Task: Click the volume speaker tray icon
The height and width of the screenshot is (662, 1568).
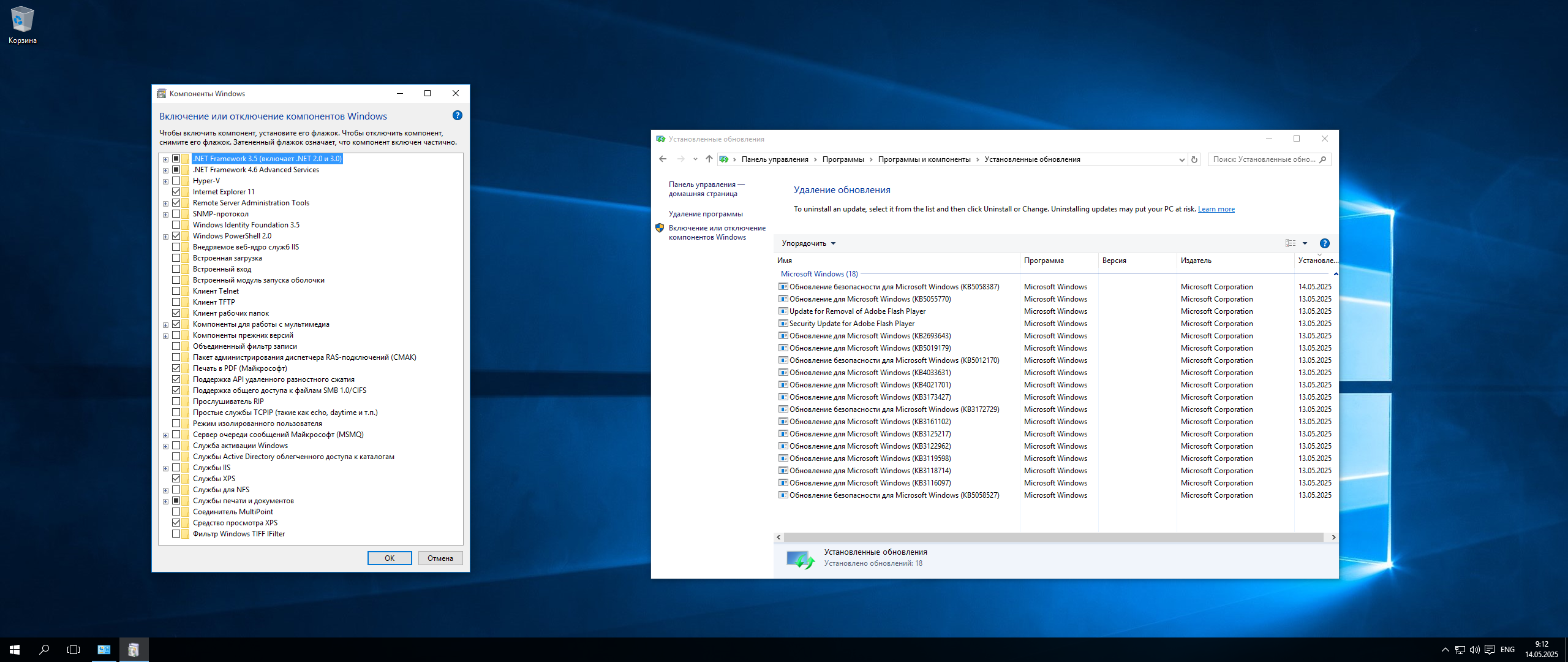Action: point(1475,650)
